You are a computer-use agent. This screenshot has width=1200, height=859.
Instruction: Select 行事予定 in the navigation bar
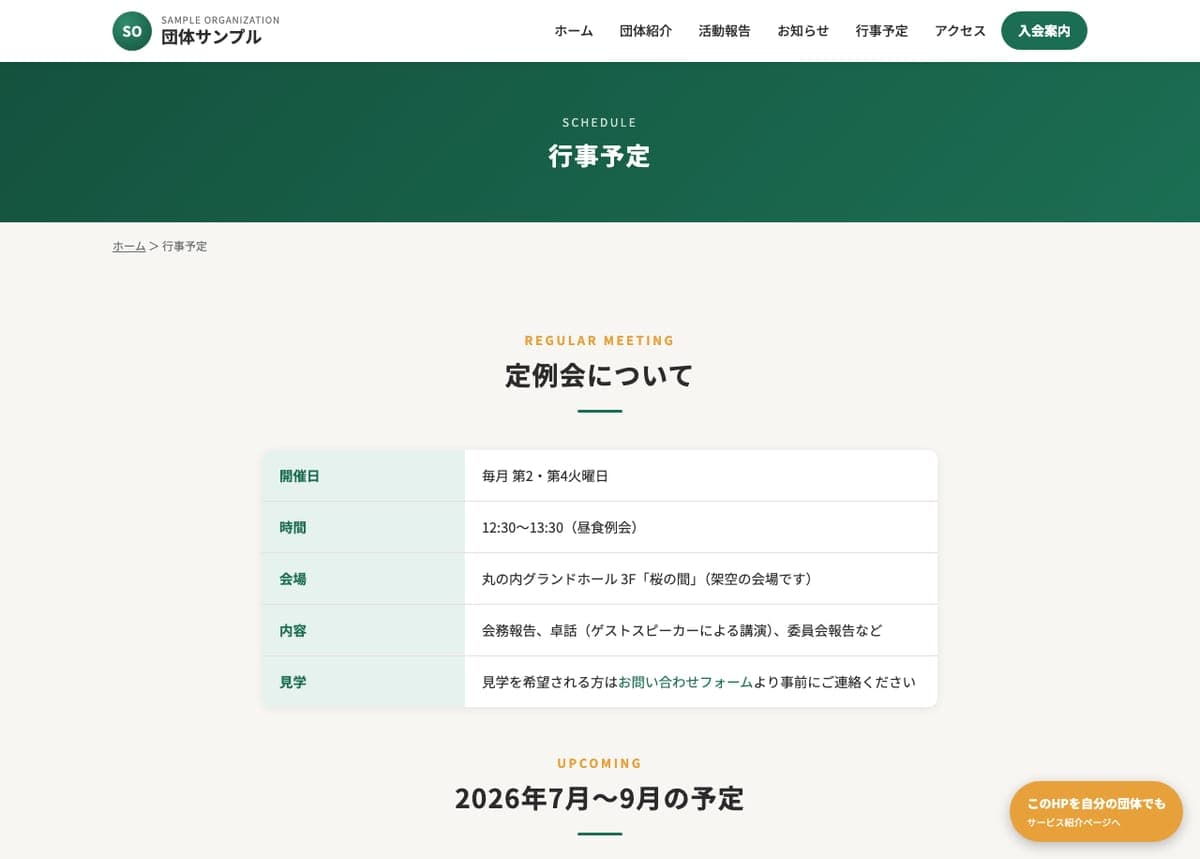[x=882, y=31]
